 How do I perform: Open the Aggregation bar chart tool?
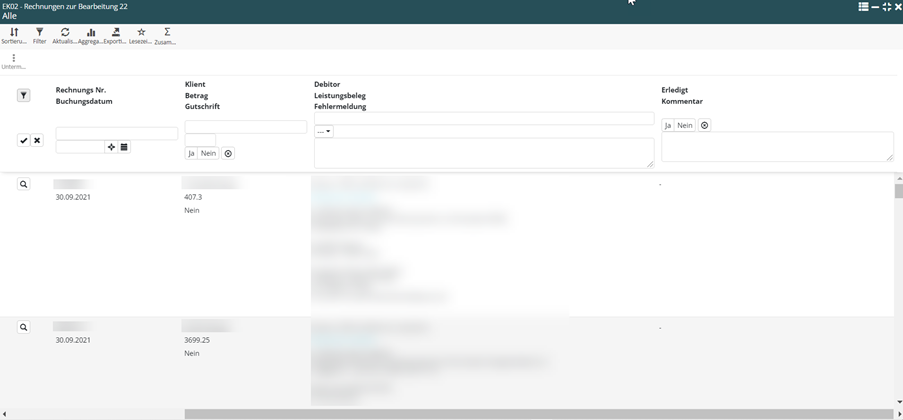click(x=91, y=35)
